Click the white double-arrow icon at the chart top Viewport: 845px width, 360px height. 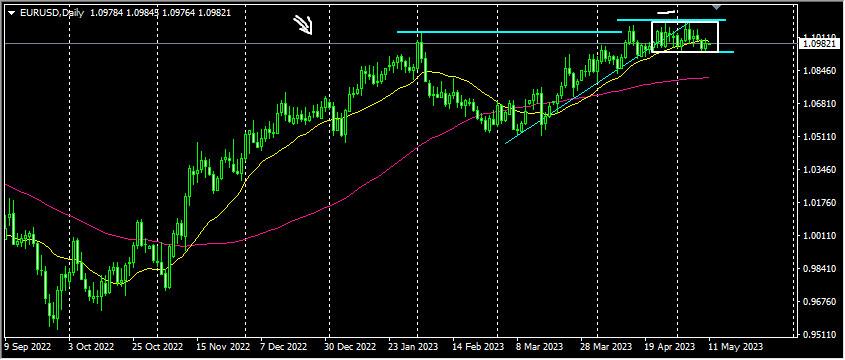pyautogui.click(x=303, y=24)
